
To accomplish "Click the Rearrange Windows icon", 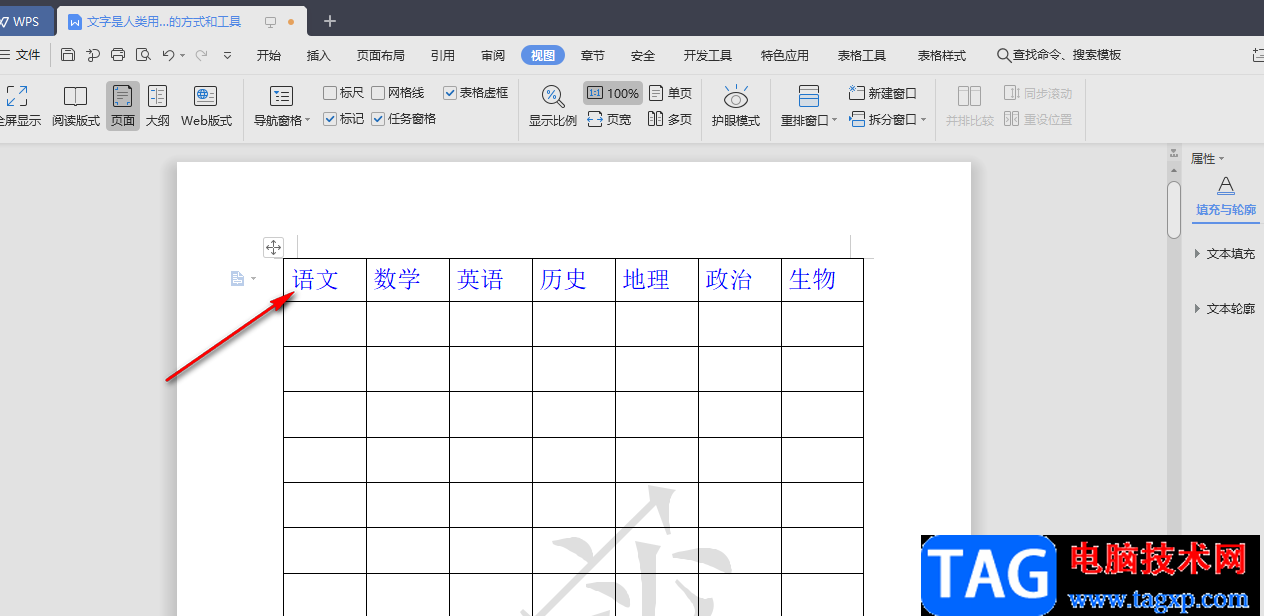I will click(x=809, y=97).
